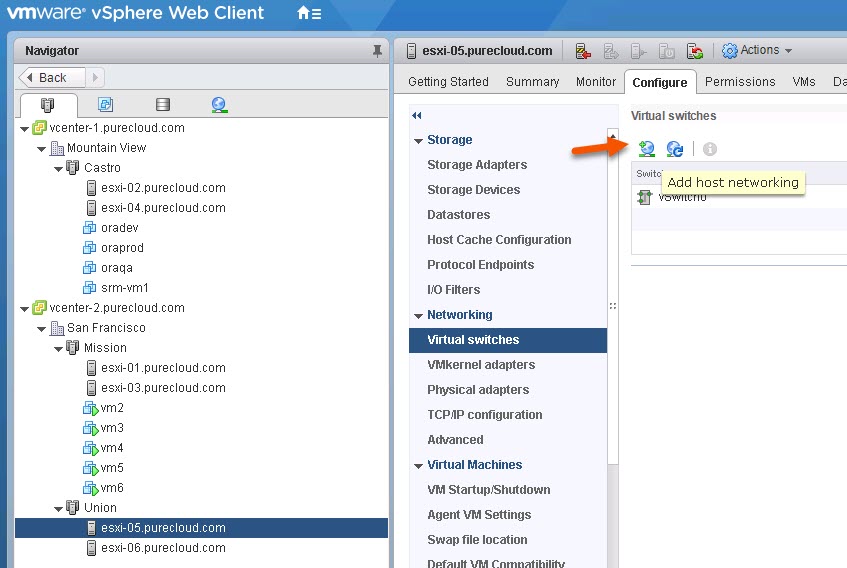
Task: Click the host shutdown toolbar icon
Action: click(667, 51)
